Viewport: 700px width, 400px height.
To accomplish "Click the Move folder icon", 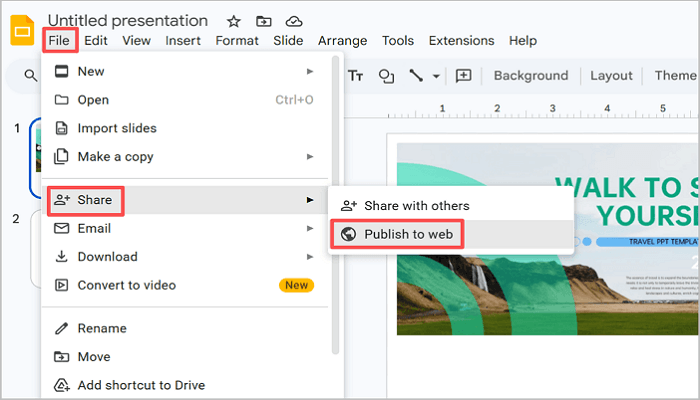I will point(62,357).
